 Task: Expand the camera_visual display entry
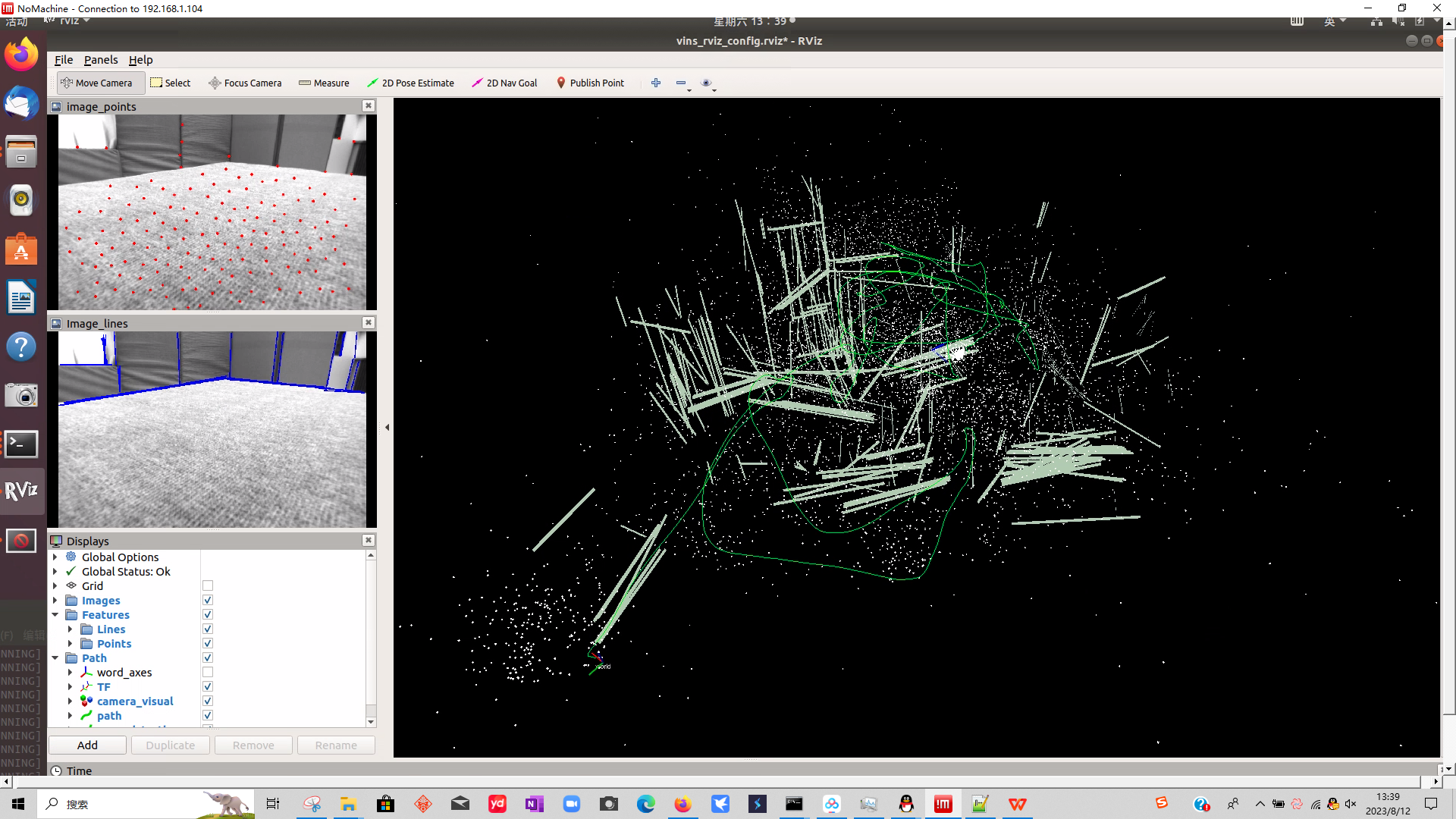click(x=70, y=701)
